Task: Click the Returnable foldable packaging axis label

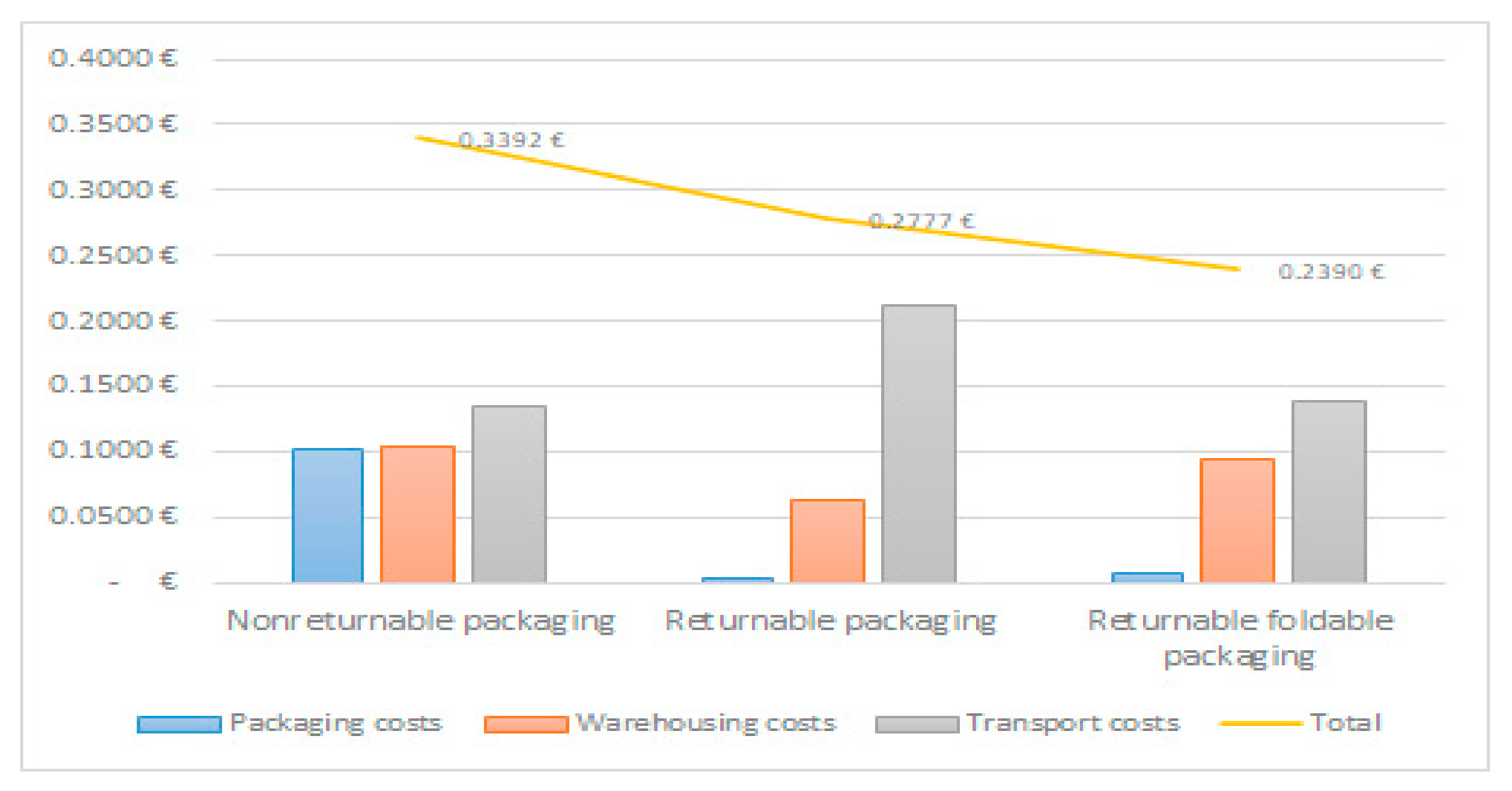Action: 1240,638
